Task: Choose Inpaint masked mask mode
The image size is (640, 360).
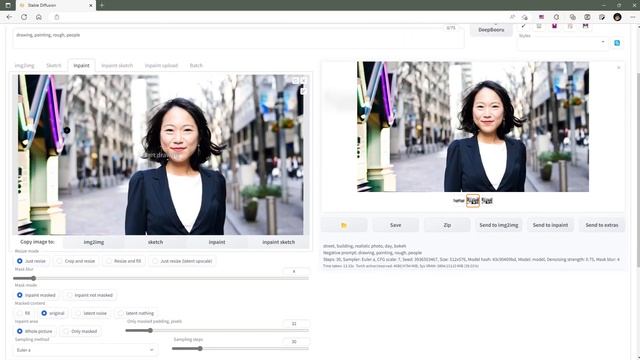Action: click(36, 295)
